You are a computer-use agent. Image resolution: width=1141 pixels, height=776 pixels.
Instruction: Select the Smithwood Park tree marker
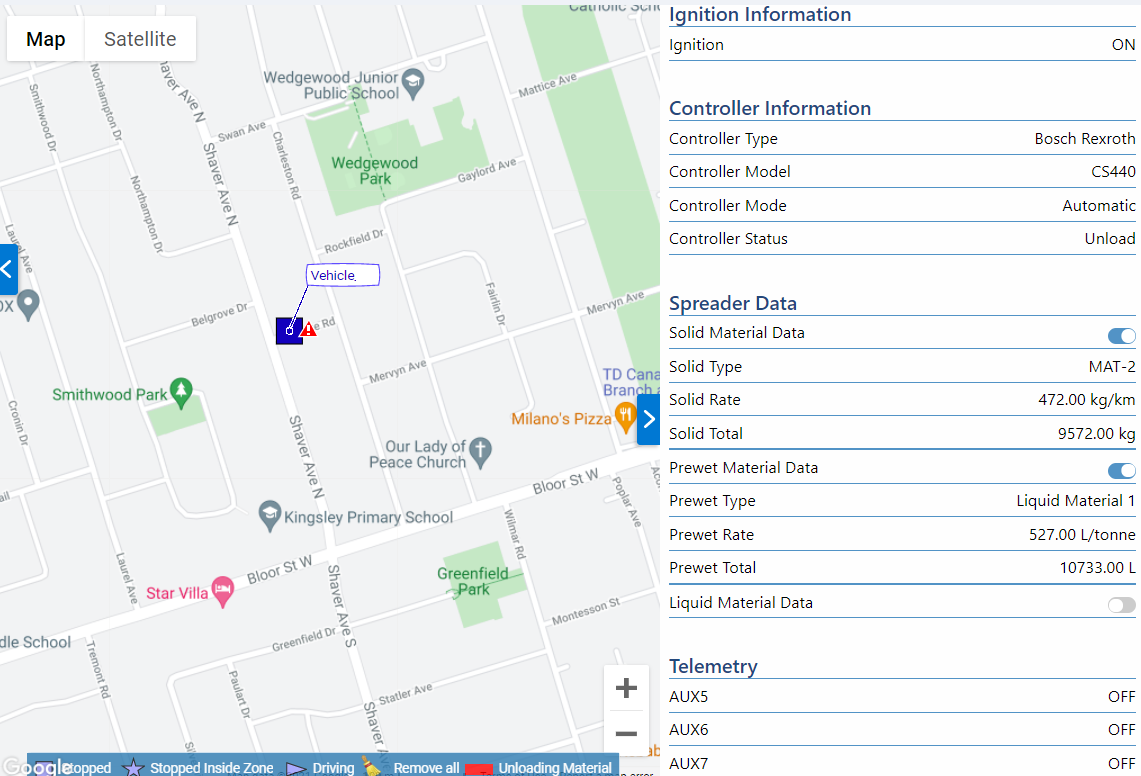[x=181, y=391]
